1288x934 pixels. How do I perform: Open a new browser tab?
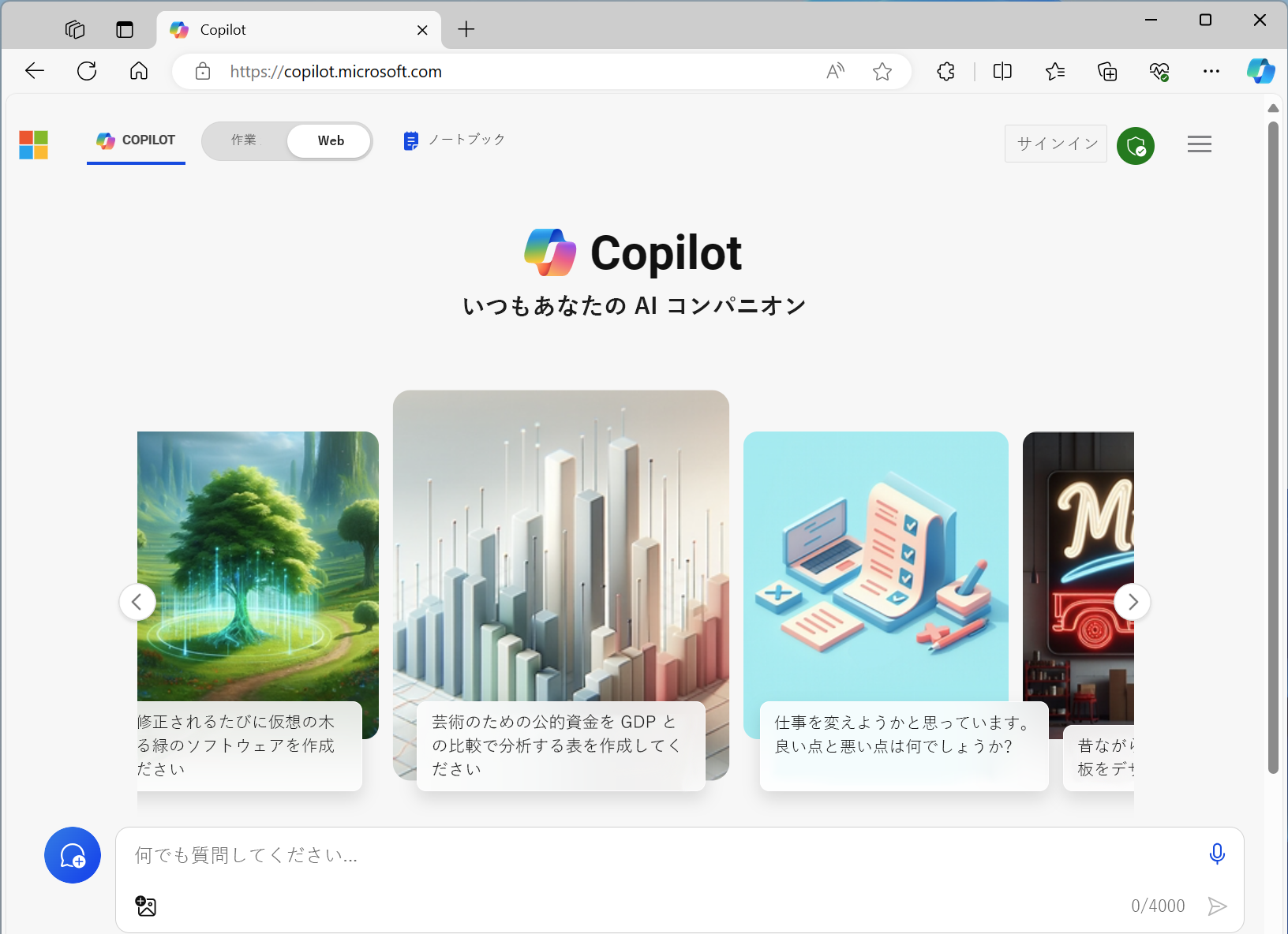[466, 29]
